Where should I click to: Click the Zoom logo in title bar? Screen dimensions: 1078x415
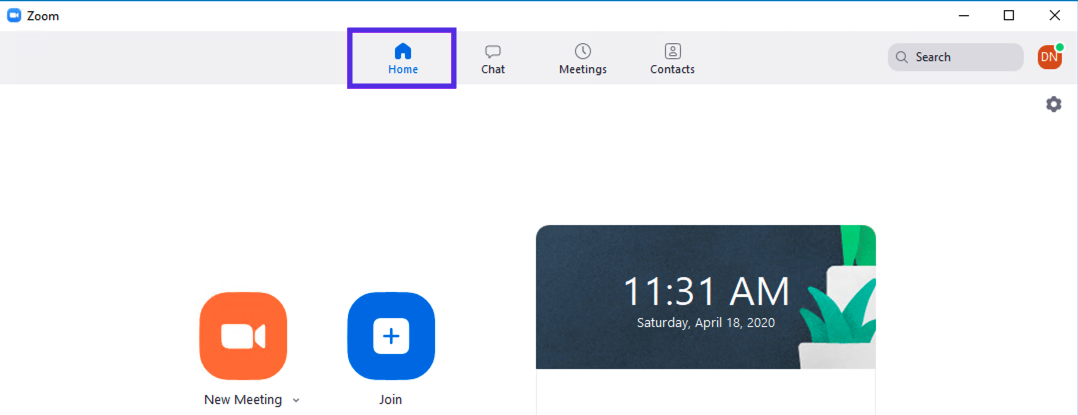click(x=14, y=15)
